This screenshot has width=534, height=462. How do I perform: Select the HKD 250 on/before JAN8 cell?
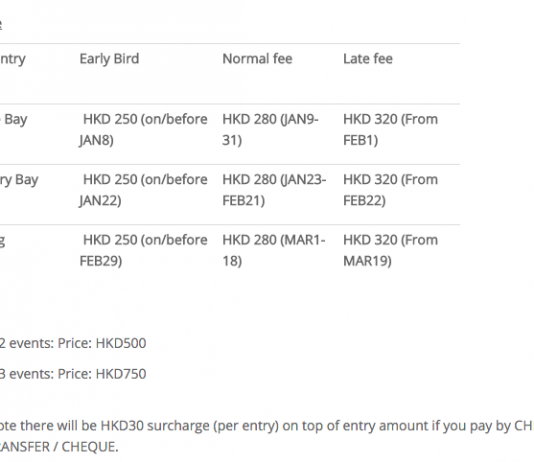[x=143, y=130]
